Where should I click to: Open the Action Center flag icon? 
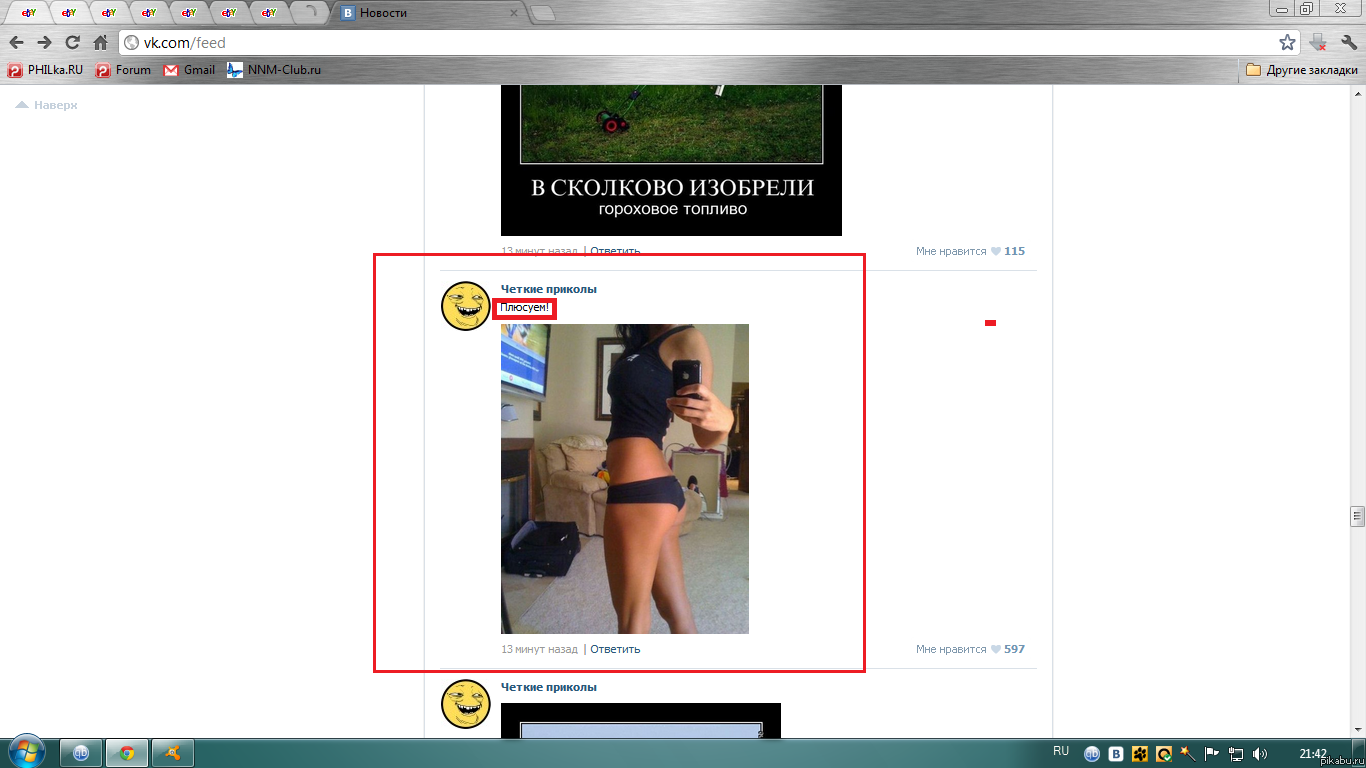click(1212, 754)
